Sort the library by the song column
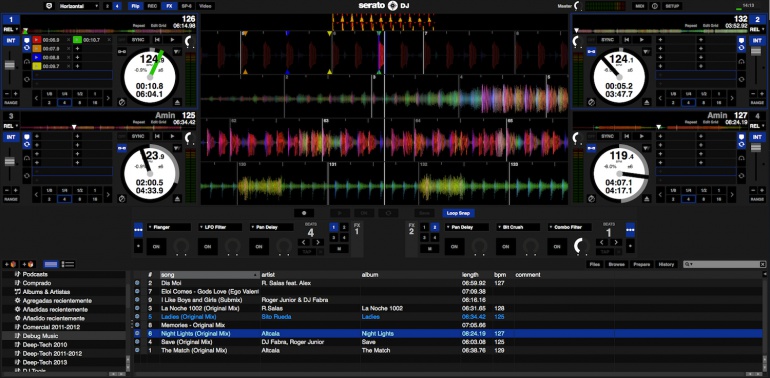770x378 pixels. pos(210,275)
